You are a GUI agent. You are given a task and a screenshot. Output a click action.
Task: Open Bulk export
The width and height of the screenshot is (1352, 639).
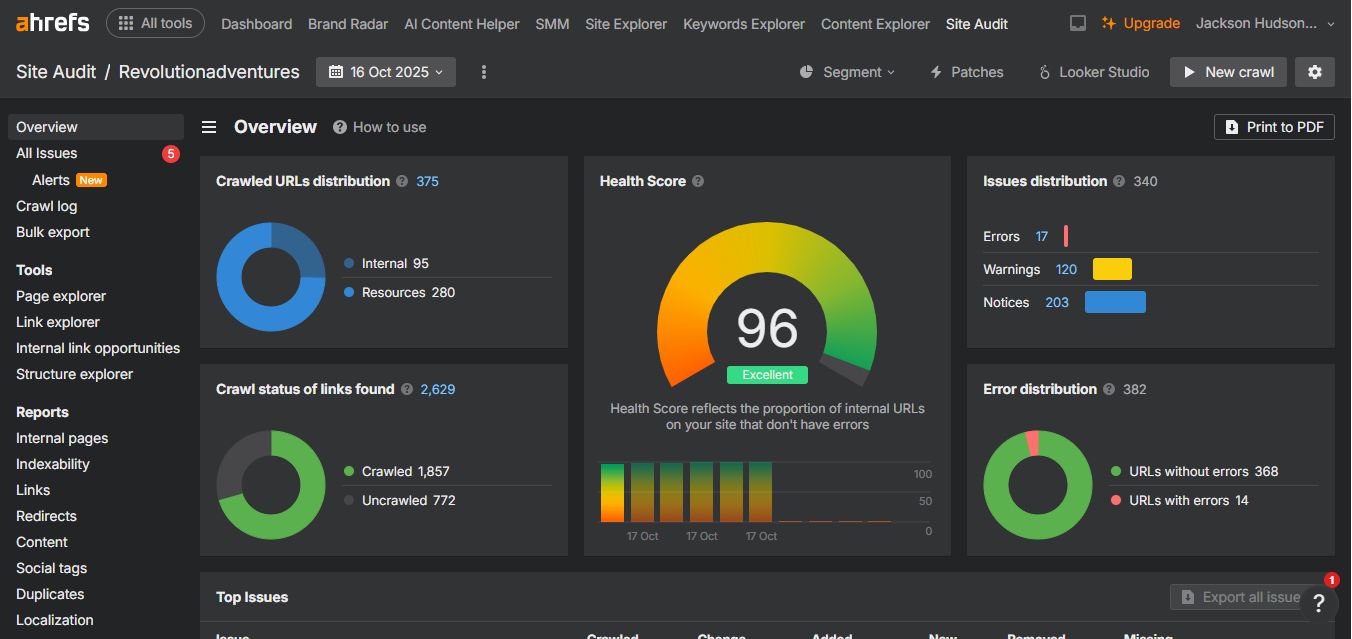point(53,232)
